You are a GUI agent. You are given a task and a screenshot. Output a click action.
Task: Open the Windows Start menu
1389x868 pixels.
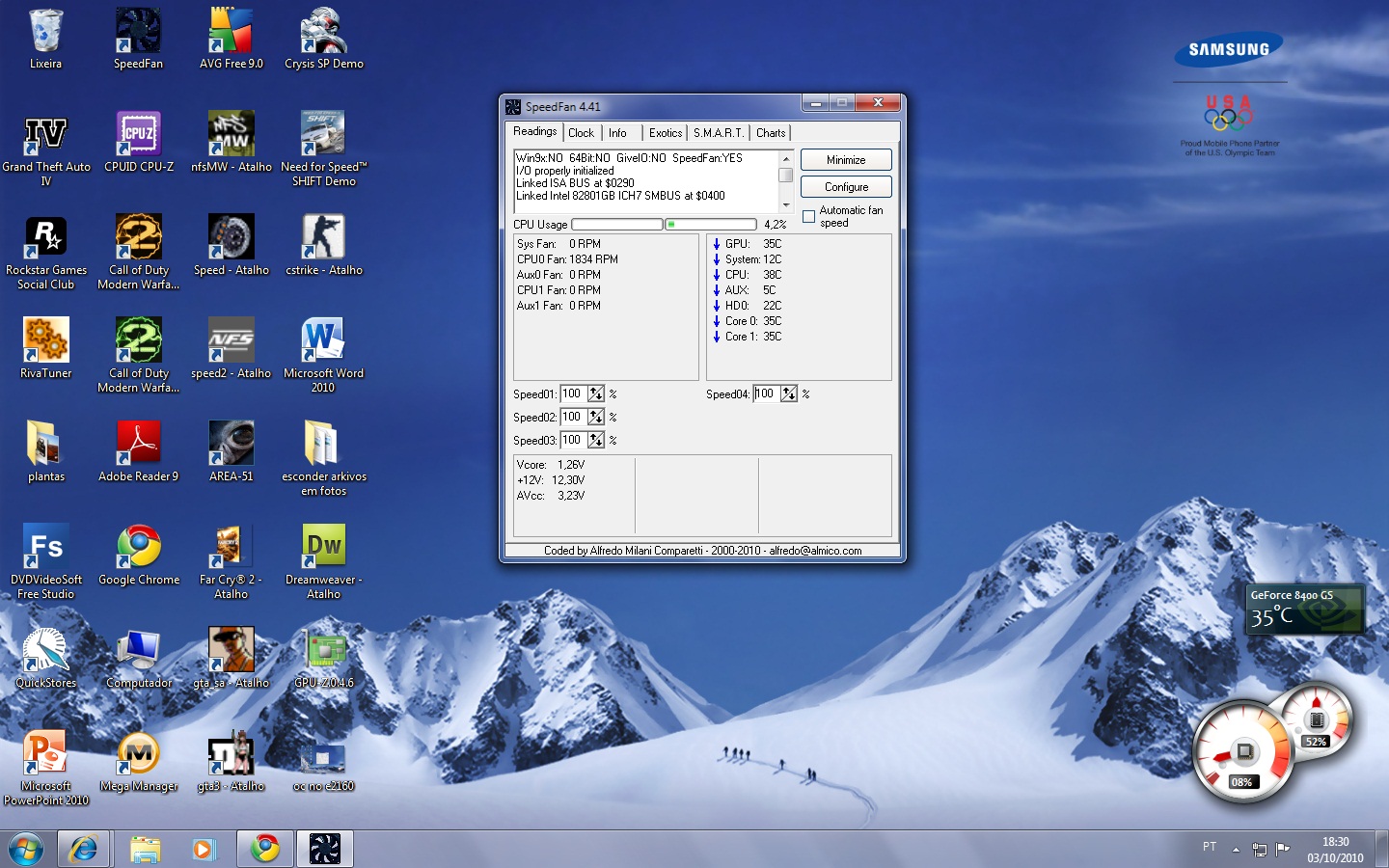pyautogui.click(x=26, y=849)
